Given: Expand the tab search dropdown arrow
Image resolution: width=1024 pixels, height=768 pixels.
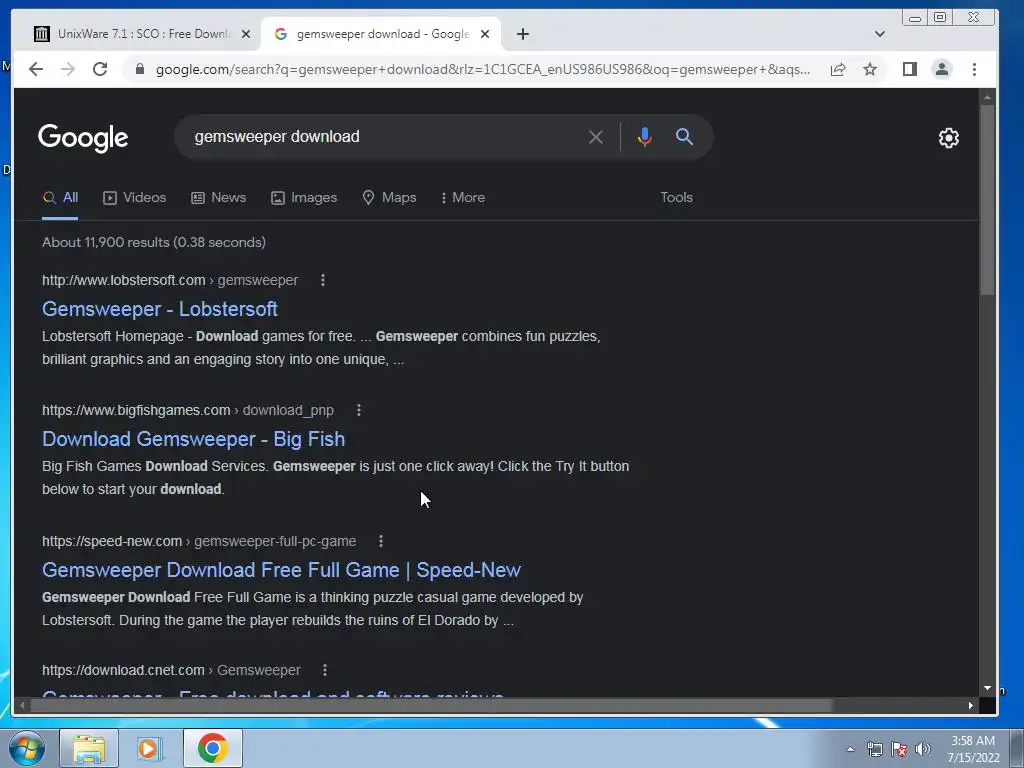Looking at the screenshot, I should pyautogui.click(x=880, y=34).
